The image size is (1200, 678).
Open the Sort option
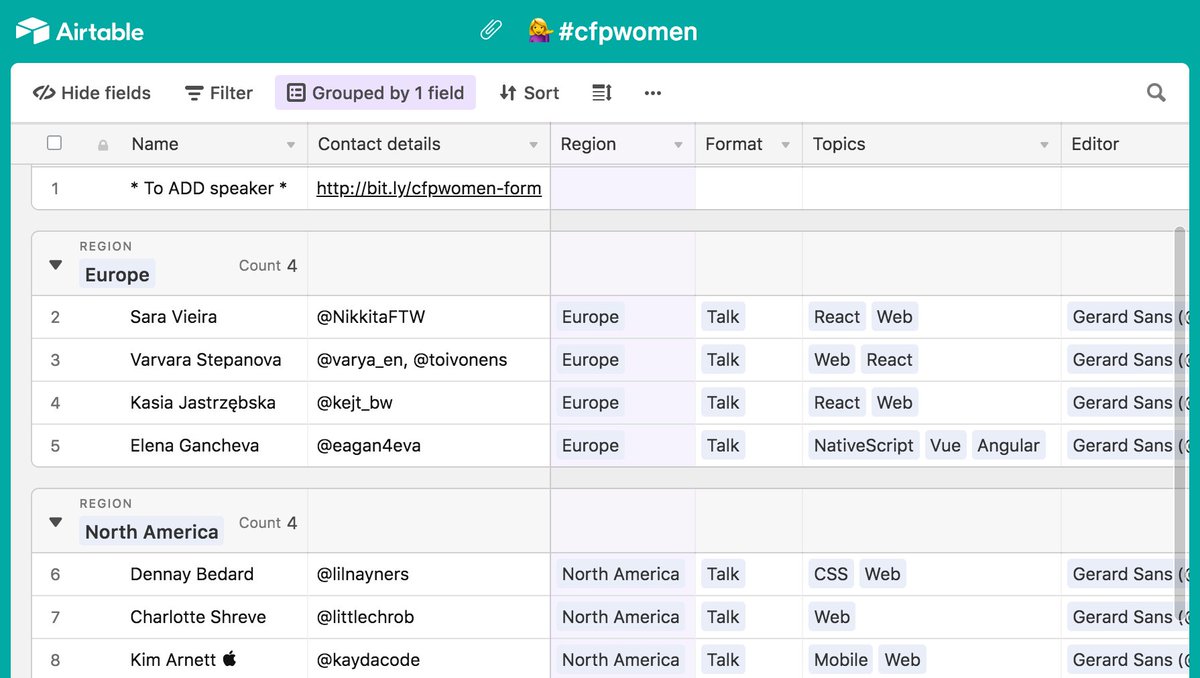coord(529,93)
